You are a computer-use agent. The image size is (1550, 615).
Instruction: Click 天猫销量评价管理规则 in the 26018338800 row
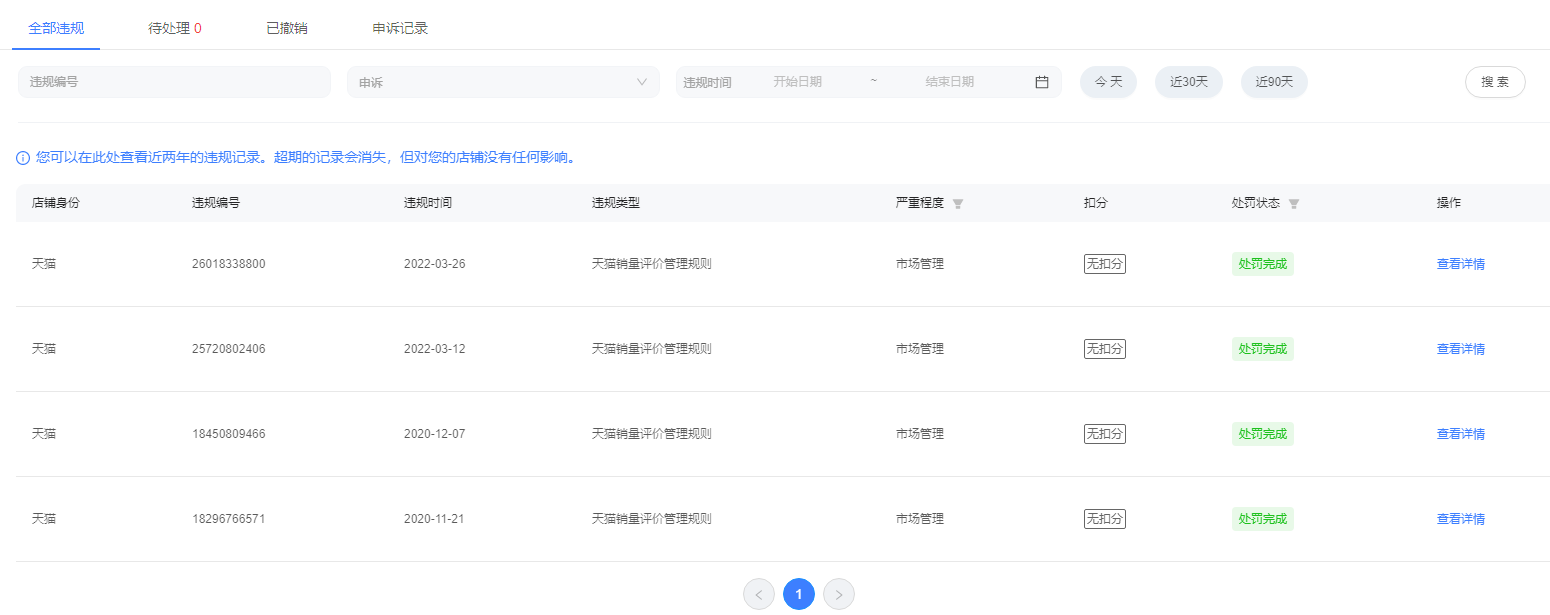coord(652,264)
